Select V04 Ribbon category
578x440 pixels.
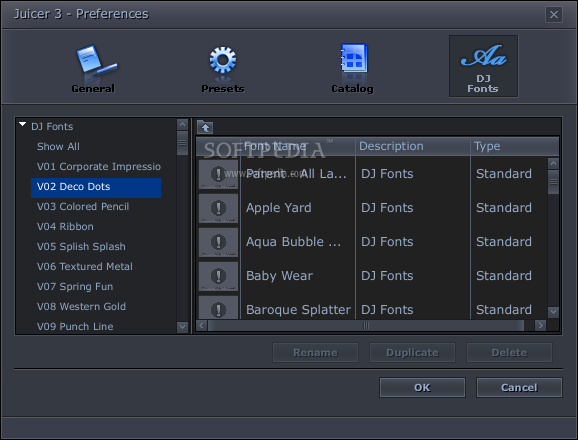tap(65, 227)
